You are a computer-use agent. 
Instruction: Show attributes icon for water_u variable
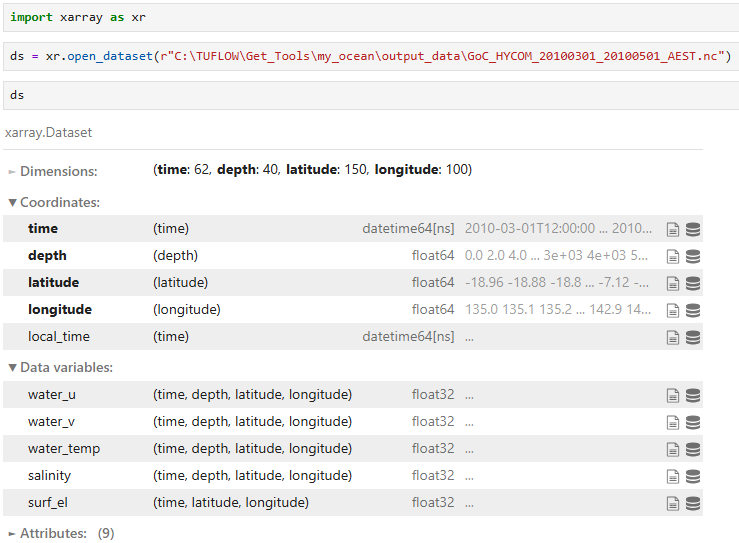(673, 395)
